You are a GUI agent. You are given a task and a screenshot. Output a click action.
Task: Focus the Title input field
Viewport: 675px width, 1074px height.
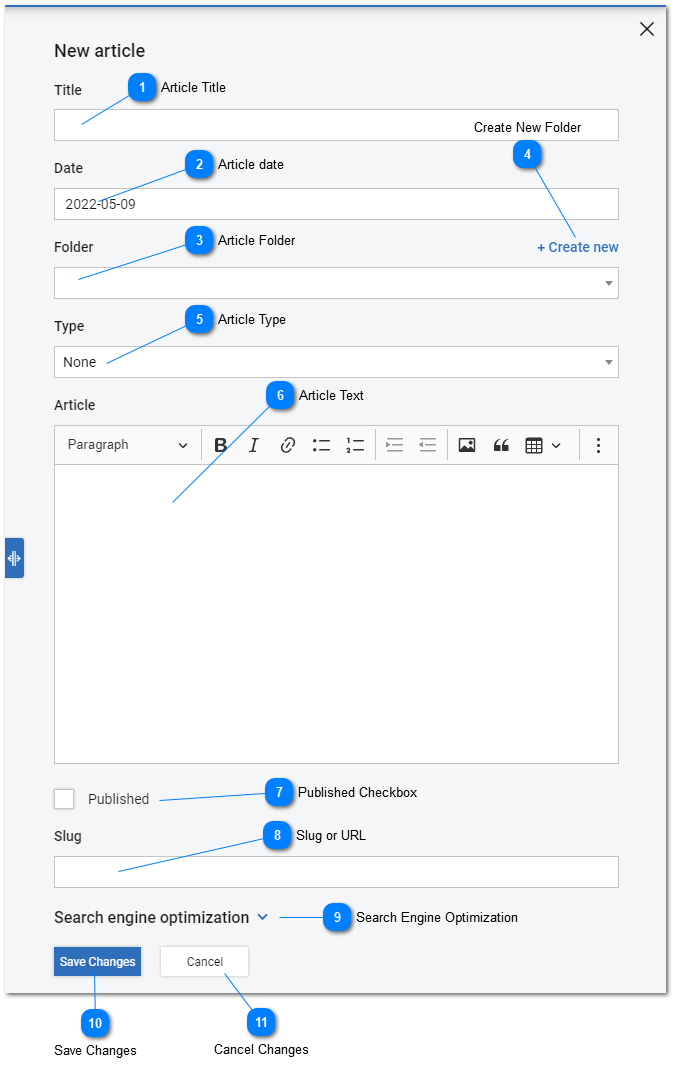click(x=336, y=125)
